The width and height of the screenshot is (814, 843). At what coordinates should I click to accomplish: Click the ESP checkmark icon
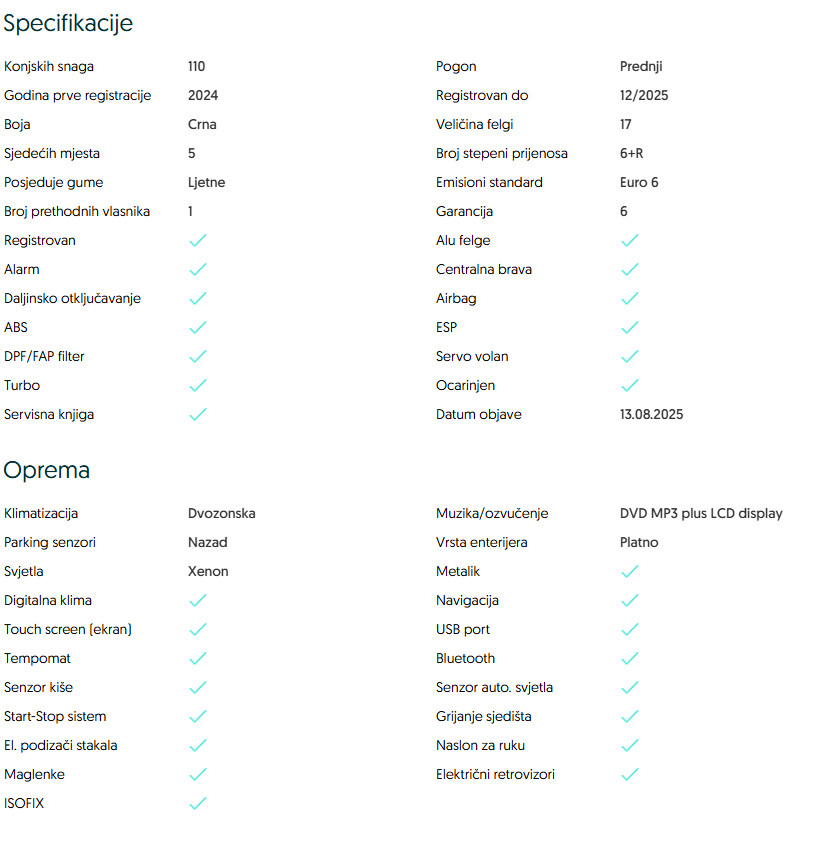(x=630, y=328)
